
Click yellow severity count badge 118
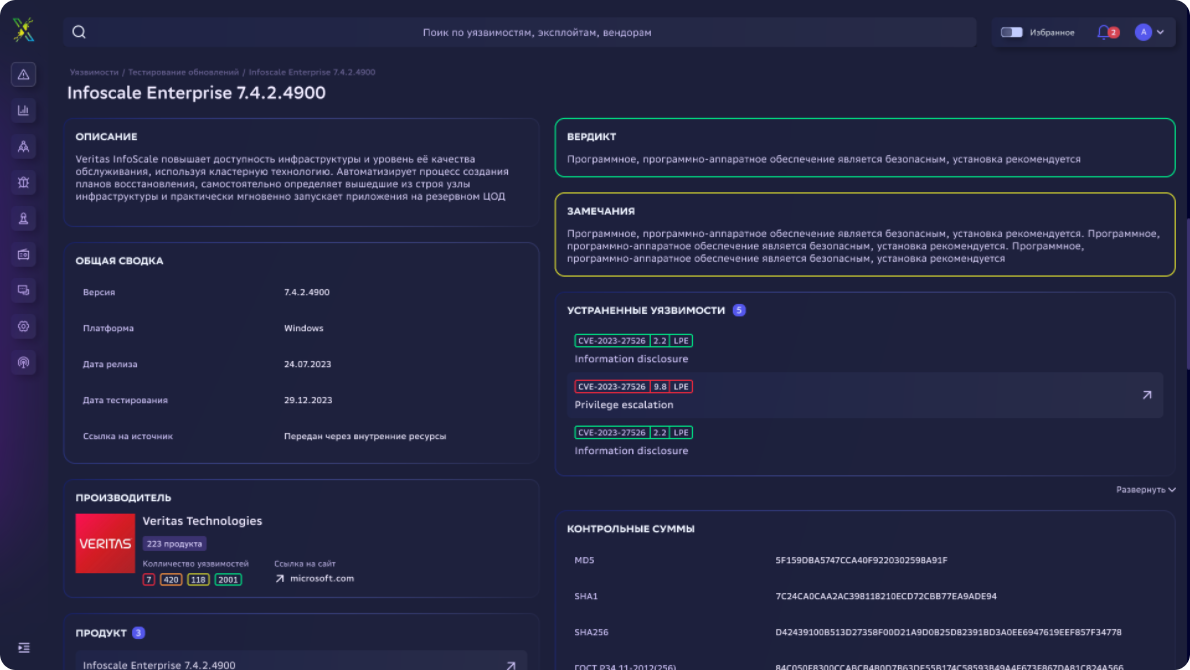coord(198,580)
